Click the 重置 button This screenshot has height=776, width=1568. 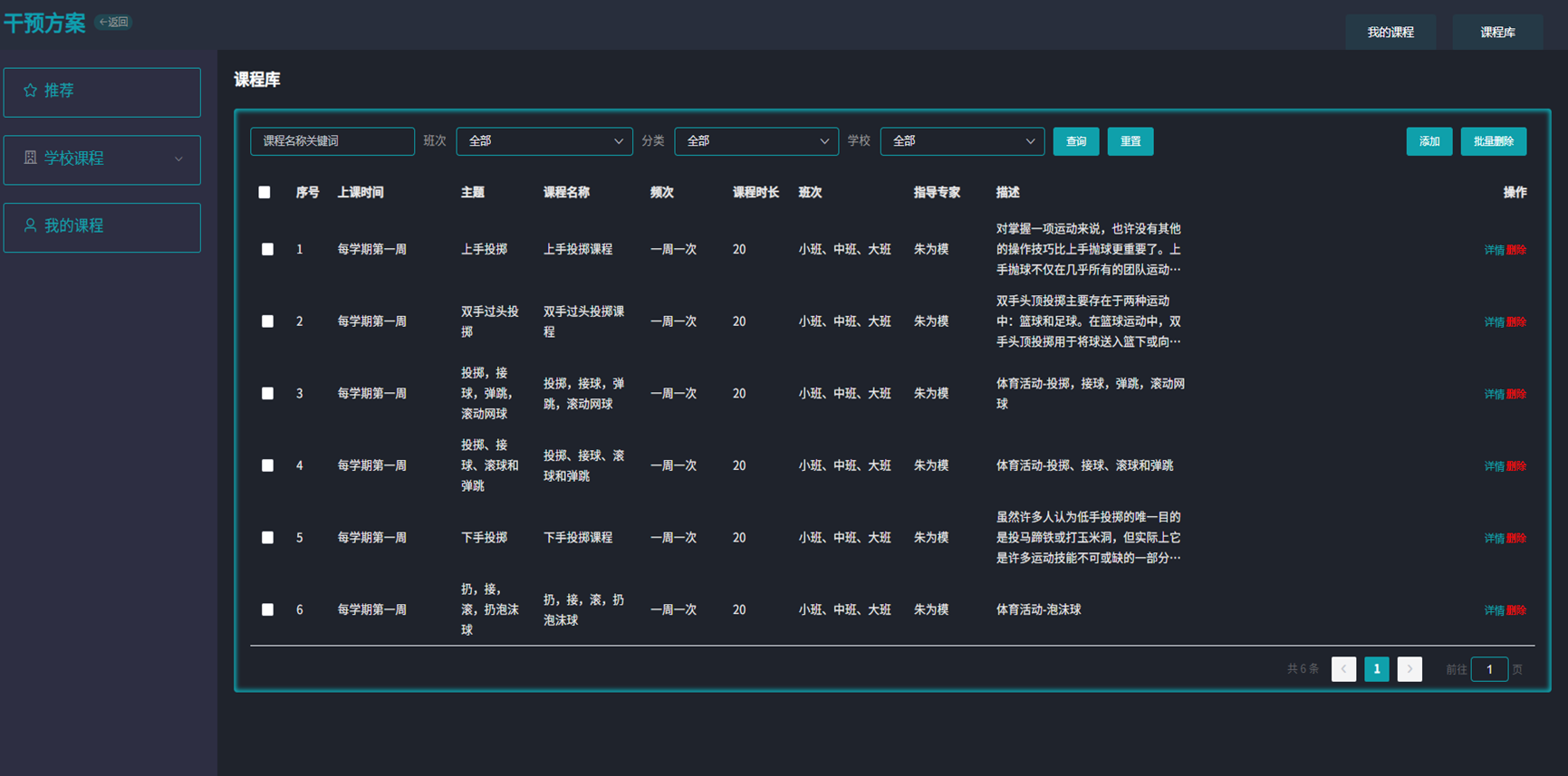1130,141
